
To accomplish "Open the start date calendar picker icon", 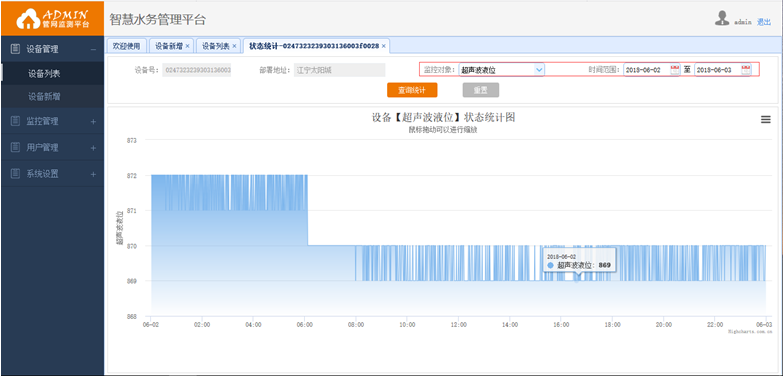I will (x=674, y=70).
